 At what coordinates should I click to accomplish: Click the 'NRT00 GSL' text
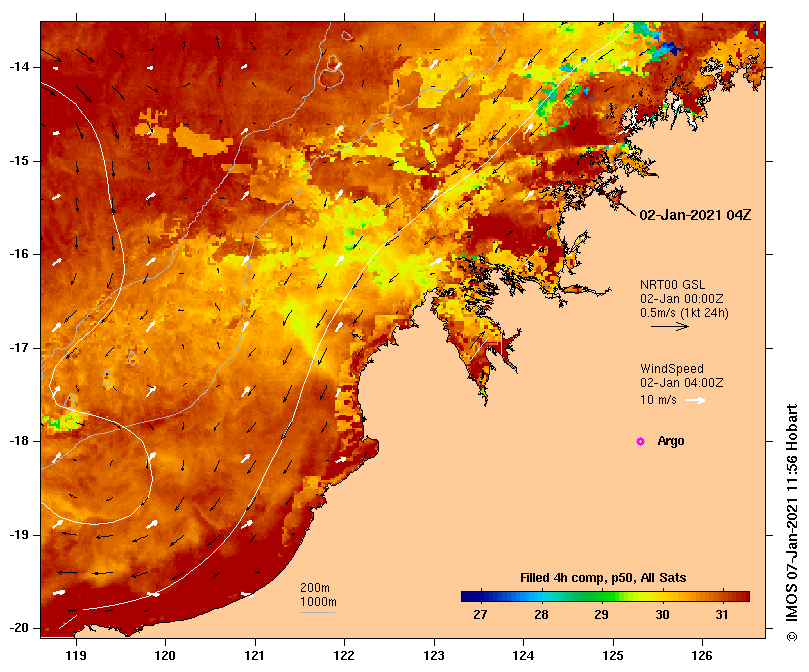[x=672, y=285]
